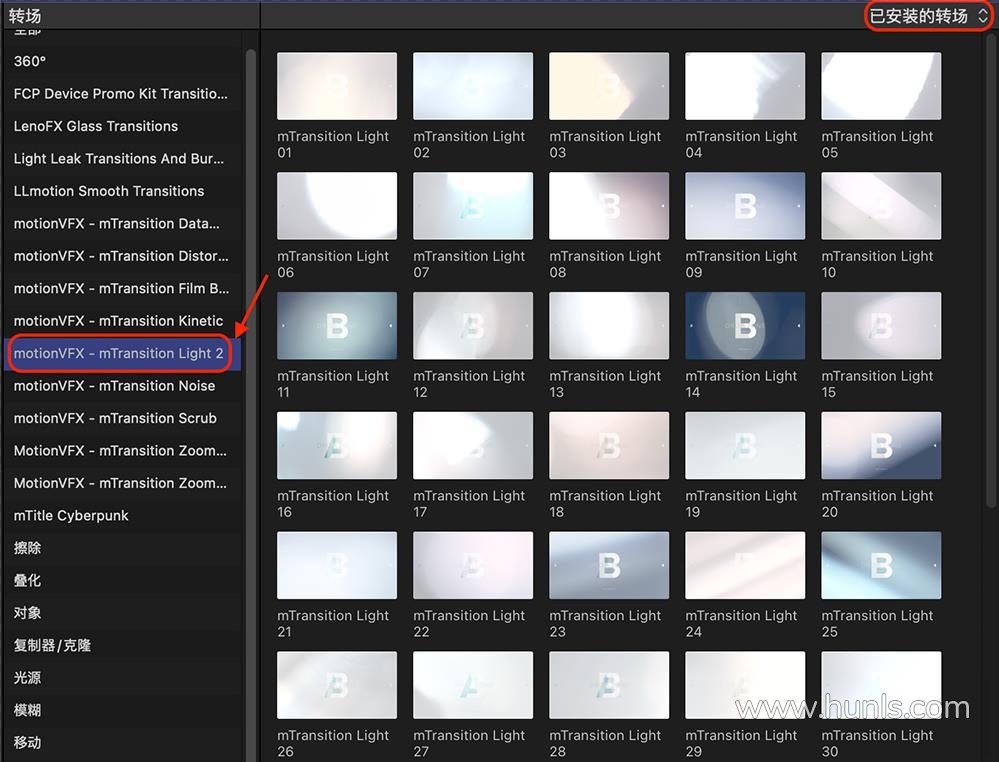Click the mTransition Light 30 thumbnail
The height and width of the screenshot is (762, 999).
point(881,685)
